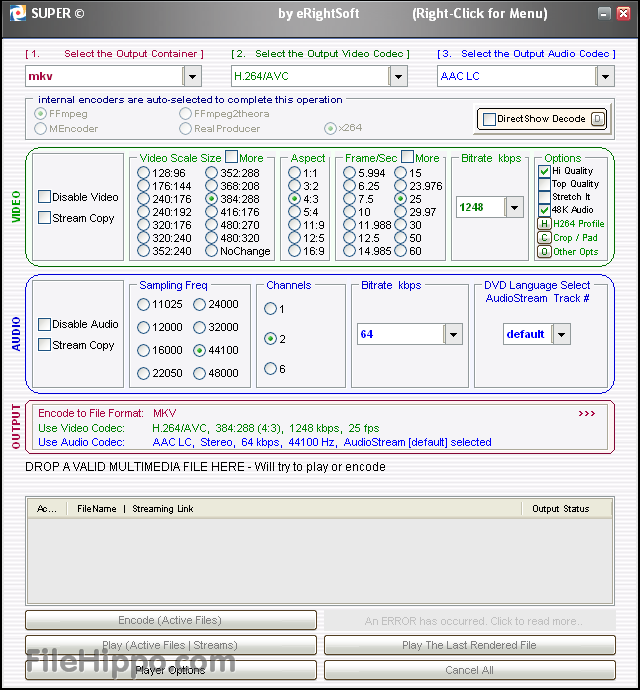This screenshot has height=690, width=640.
Task: Expand the audio Bitrate kbps dropdown
Action: [x=453, y=334]
